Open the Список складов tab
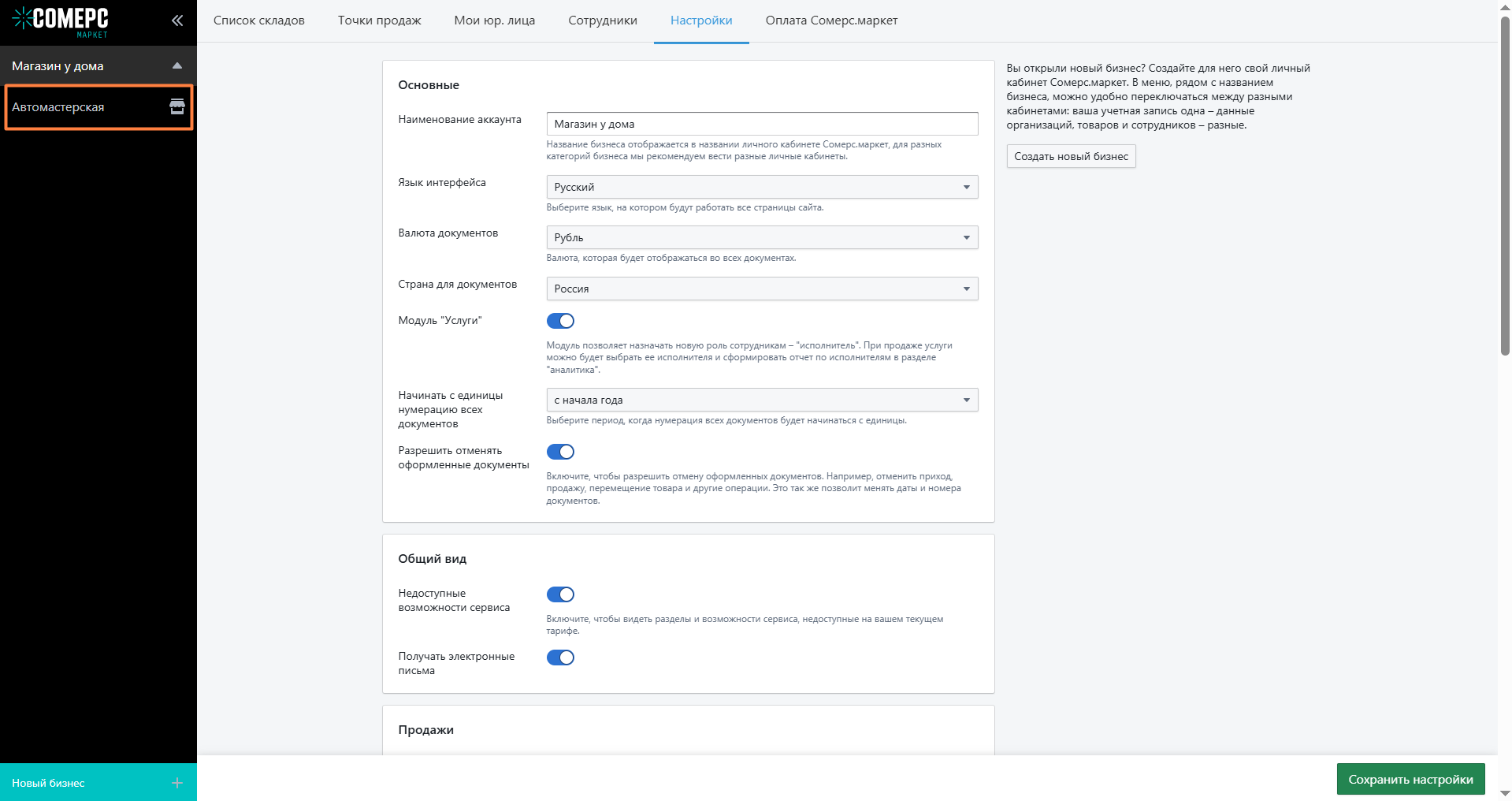Image resolution: width=1512 pixels, height=801 pixels. (259, 20)
